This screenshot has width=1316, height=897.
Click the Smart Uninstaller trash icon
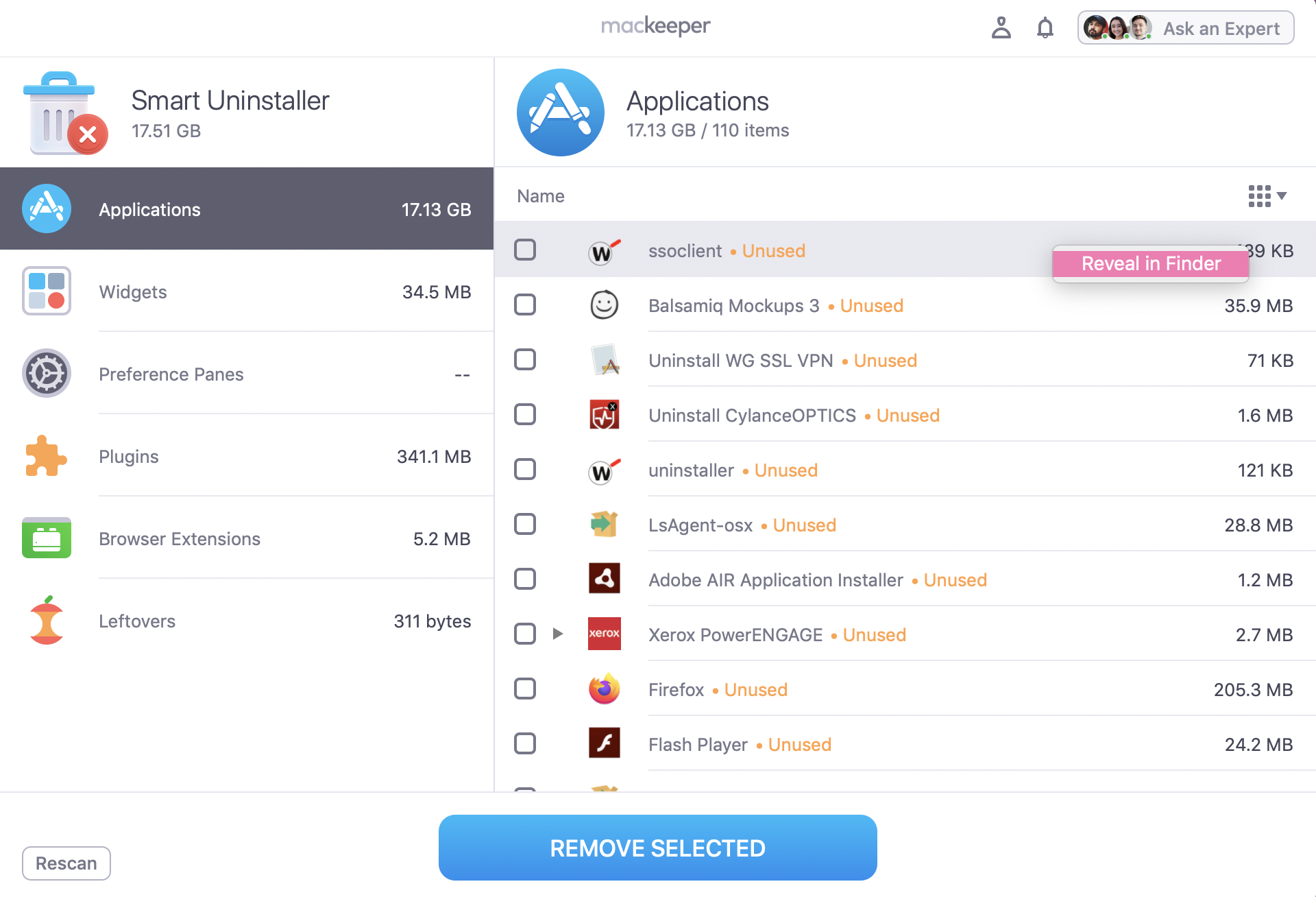[65, 112]
